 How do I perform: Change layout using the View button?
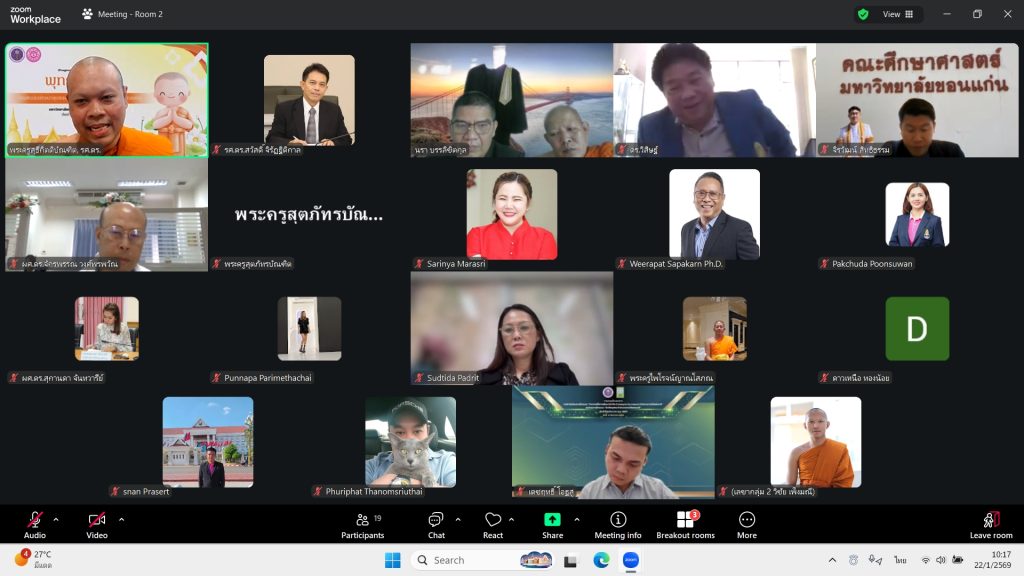pos(897,14)
